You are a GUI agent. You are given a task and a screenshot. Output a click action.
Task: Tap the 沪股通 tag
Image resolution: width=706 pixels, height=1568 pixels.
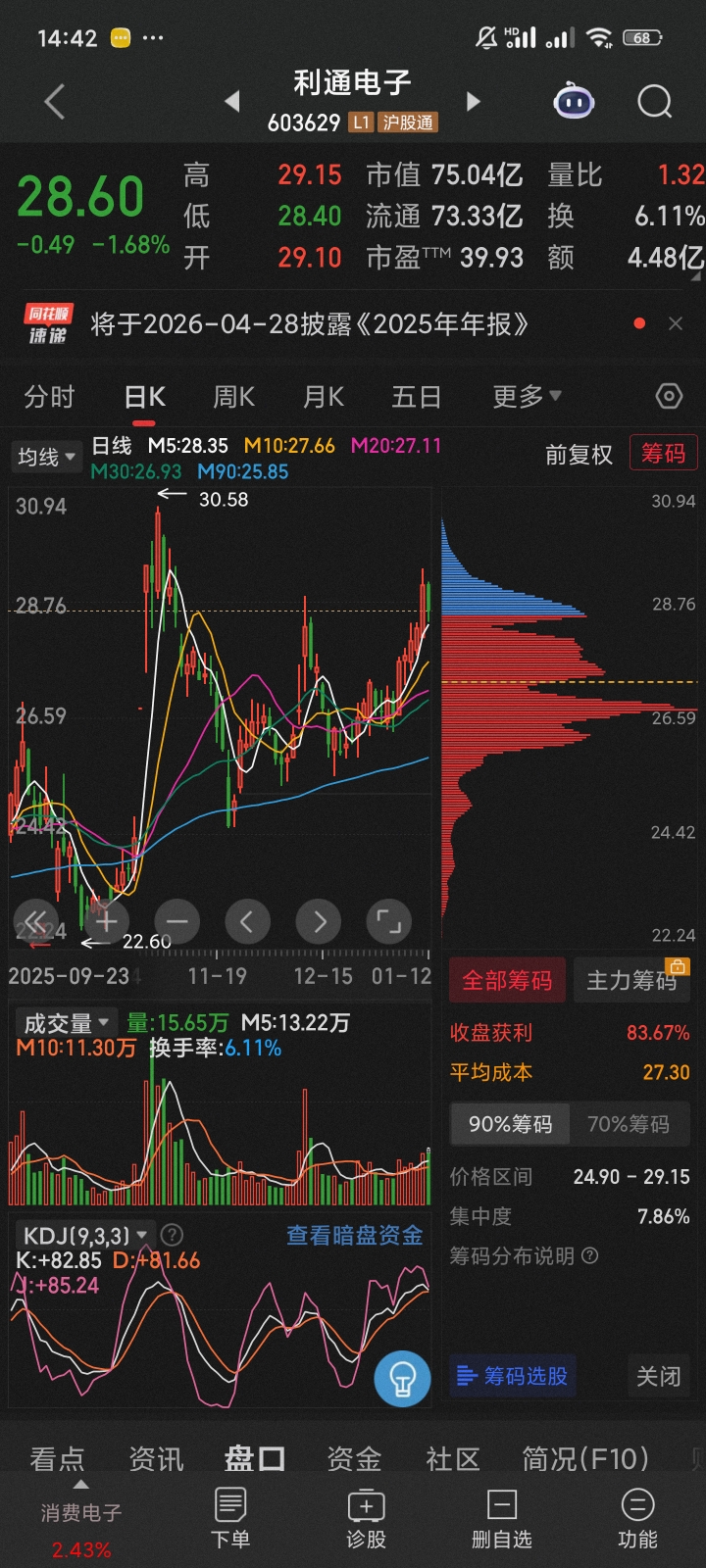point(408,122)
